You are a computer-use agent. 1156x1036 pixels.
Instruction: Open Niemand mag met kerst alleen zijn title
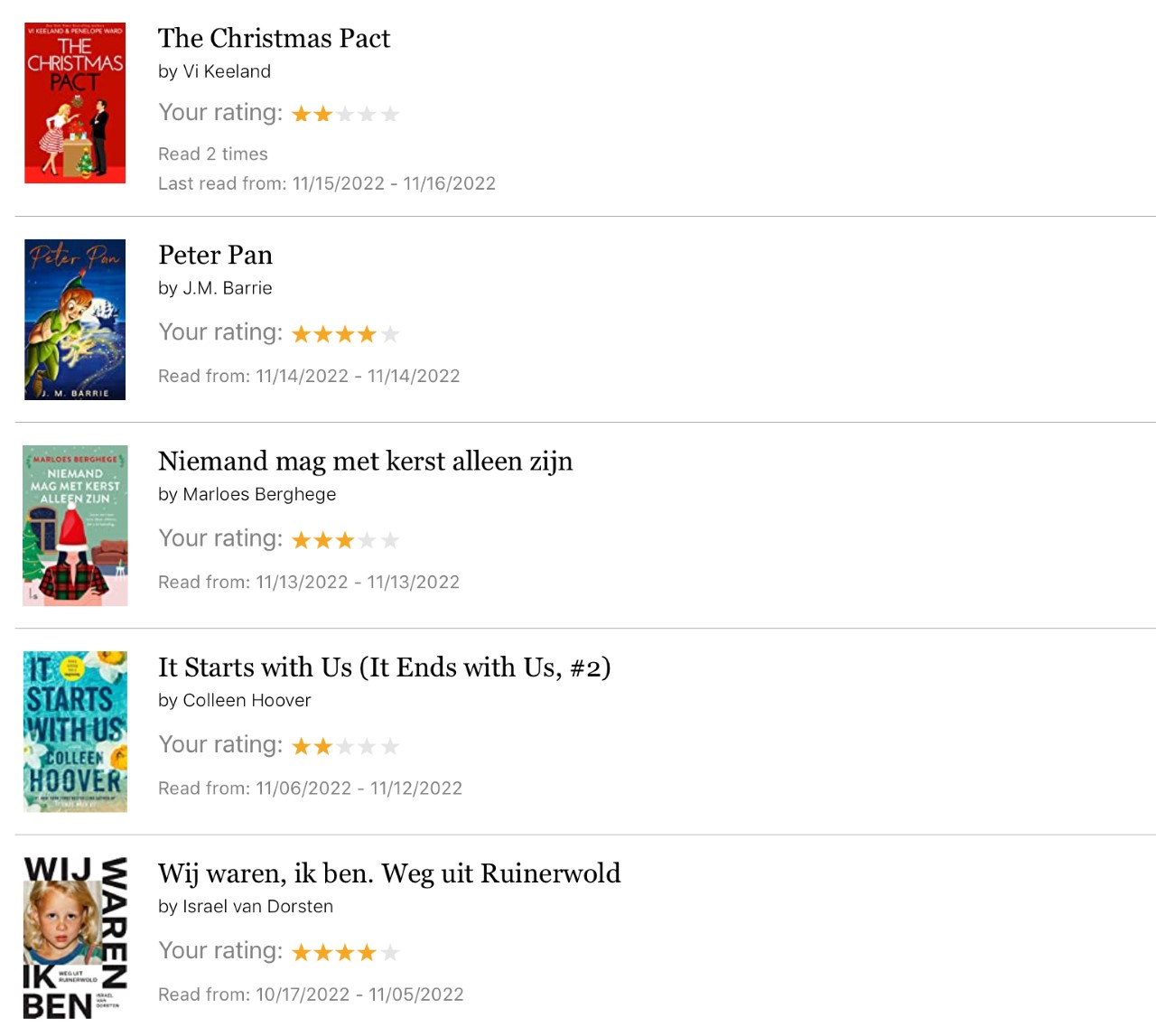point(366,462)
